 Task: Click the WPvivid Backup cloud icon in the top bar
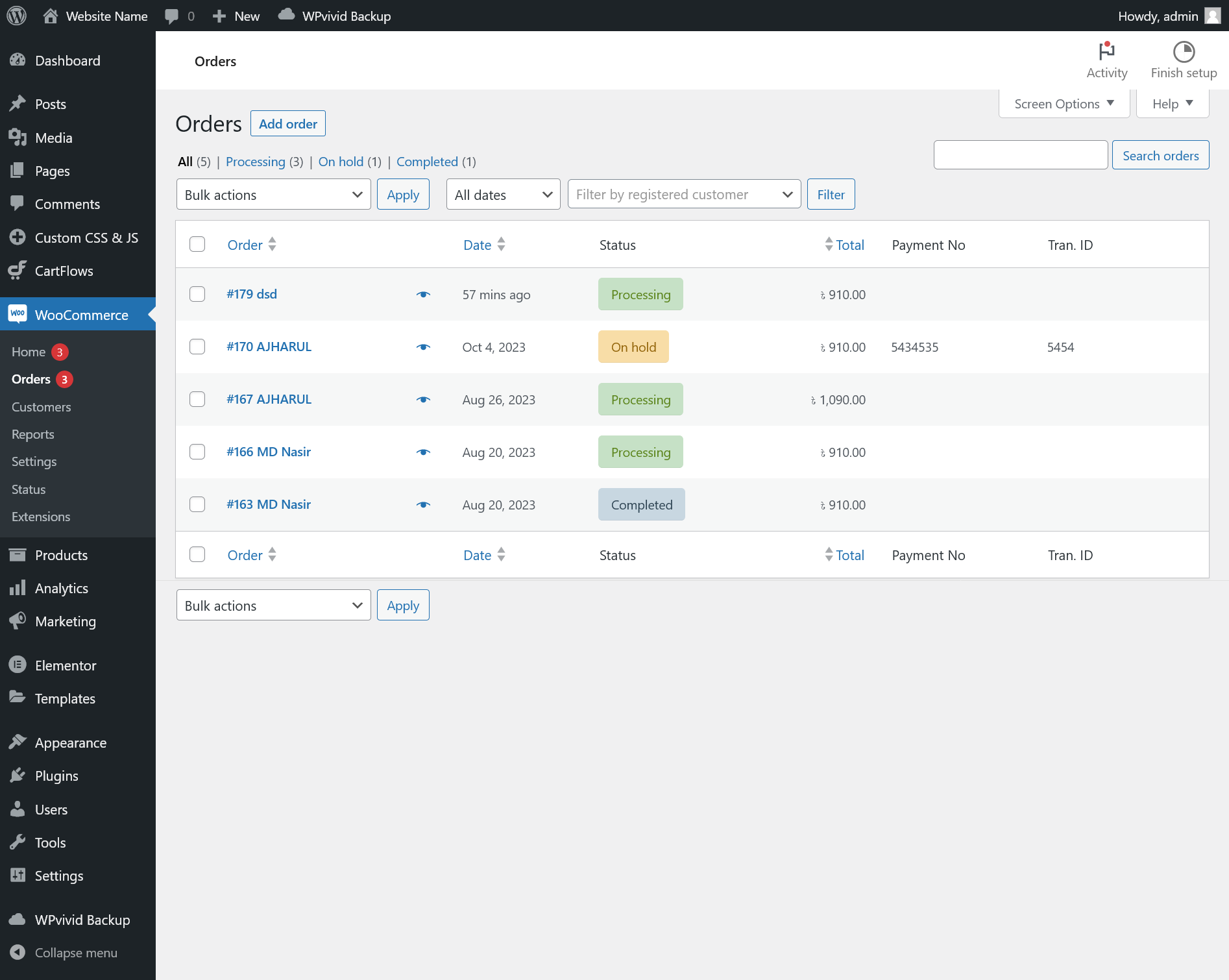286,16
